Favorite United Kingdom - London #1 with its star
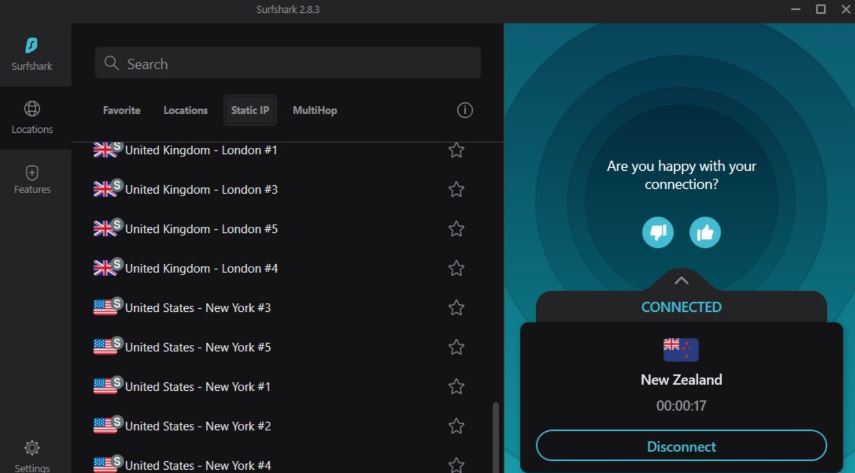 tap(456, 150)
